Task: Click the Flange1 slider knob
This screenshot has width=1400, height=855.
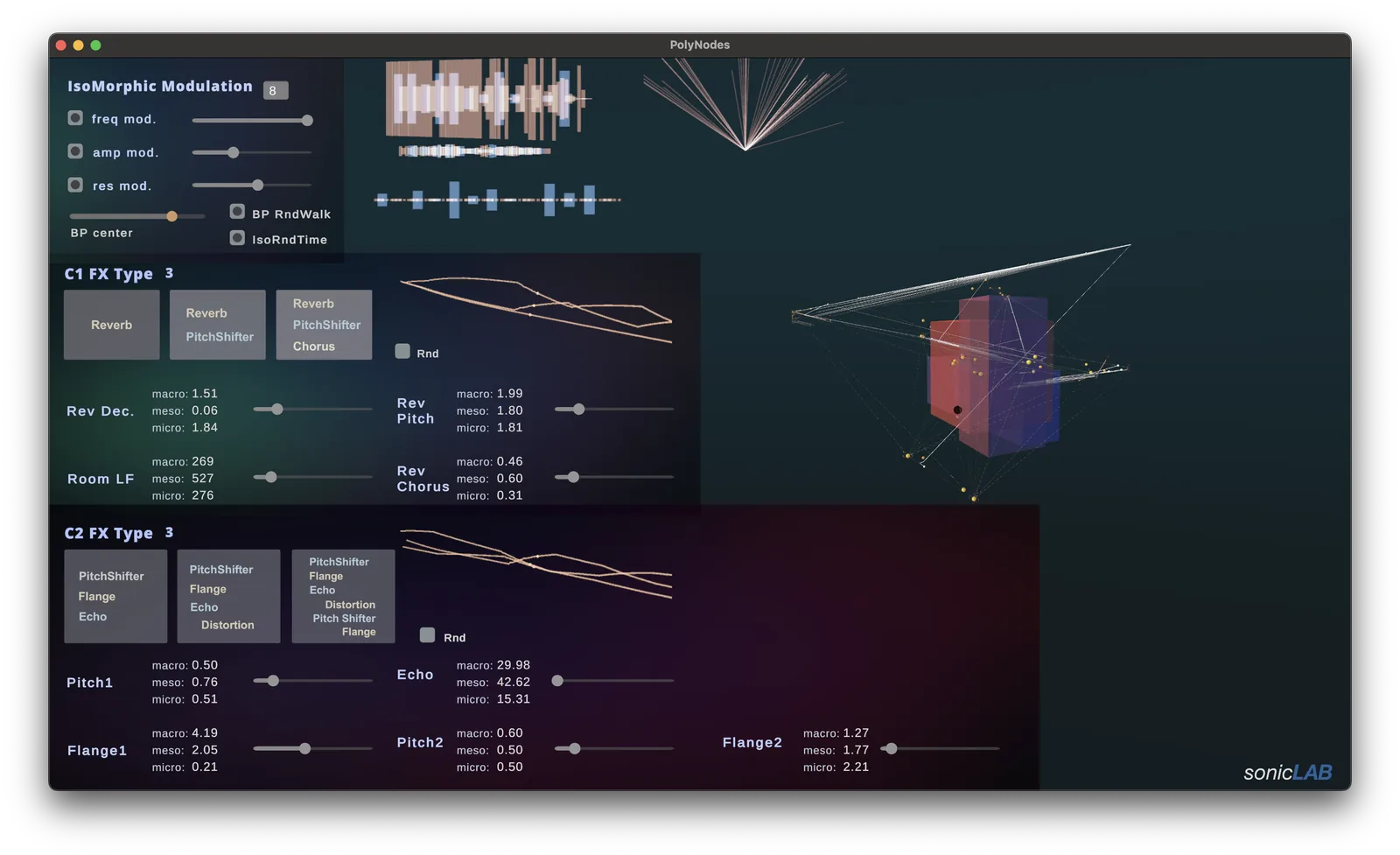Action: tap(304, 748)
